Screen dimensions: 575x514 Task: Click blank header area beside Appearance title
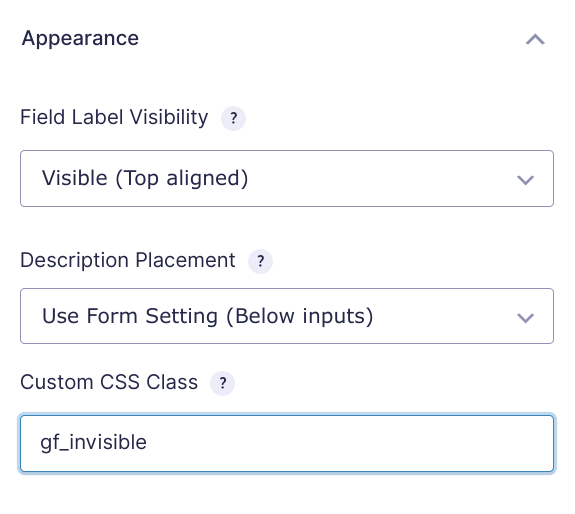click(x=330, y=39)
